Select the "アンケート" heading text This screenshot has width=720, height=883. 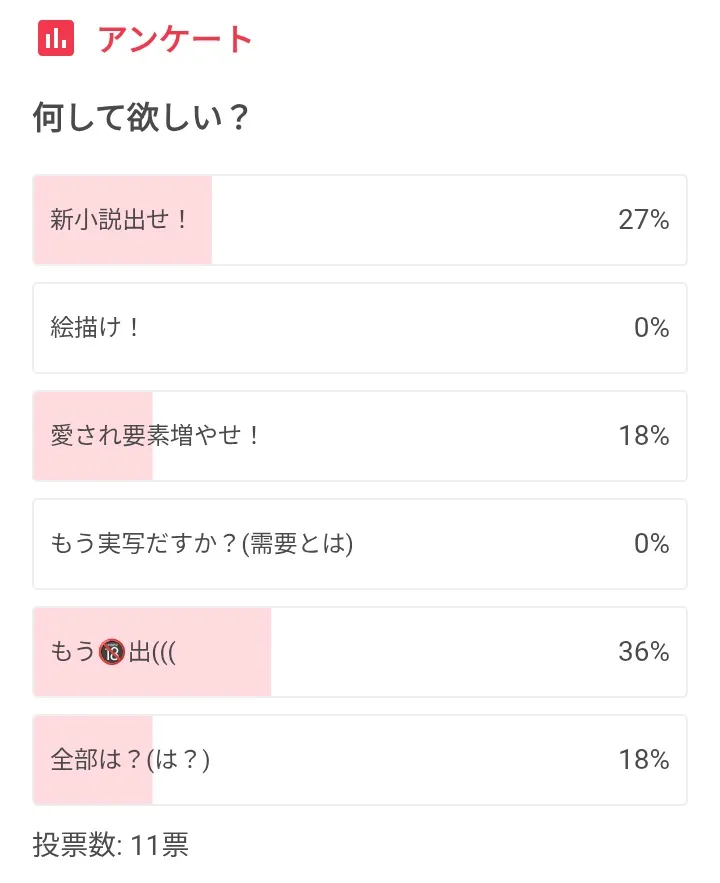point(175,40)
